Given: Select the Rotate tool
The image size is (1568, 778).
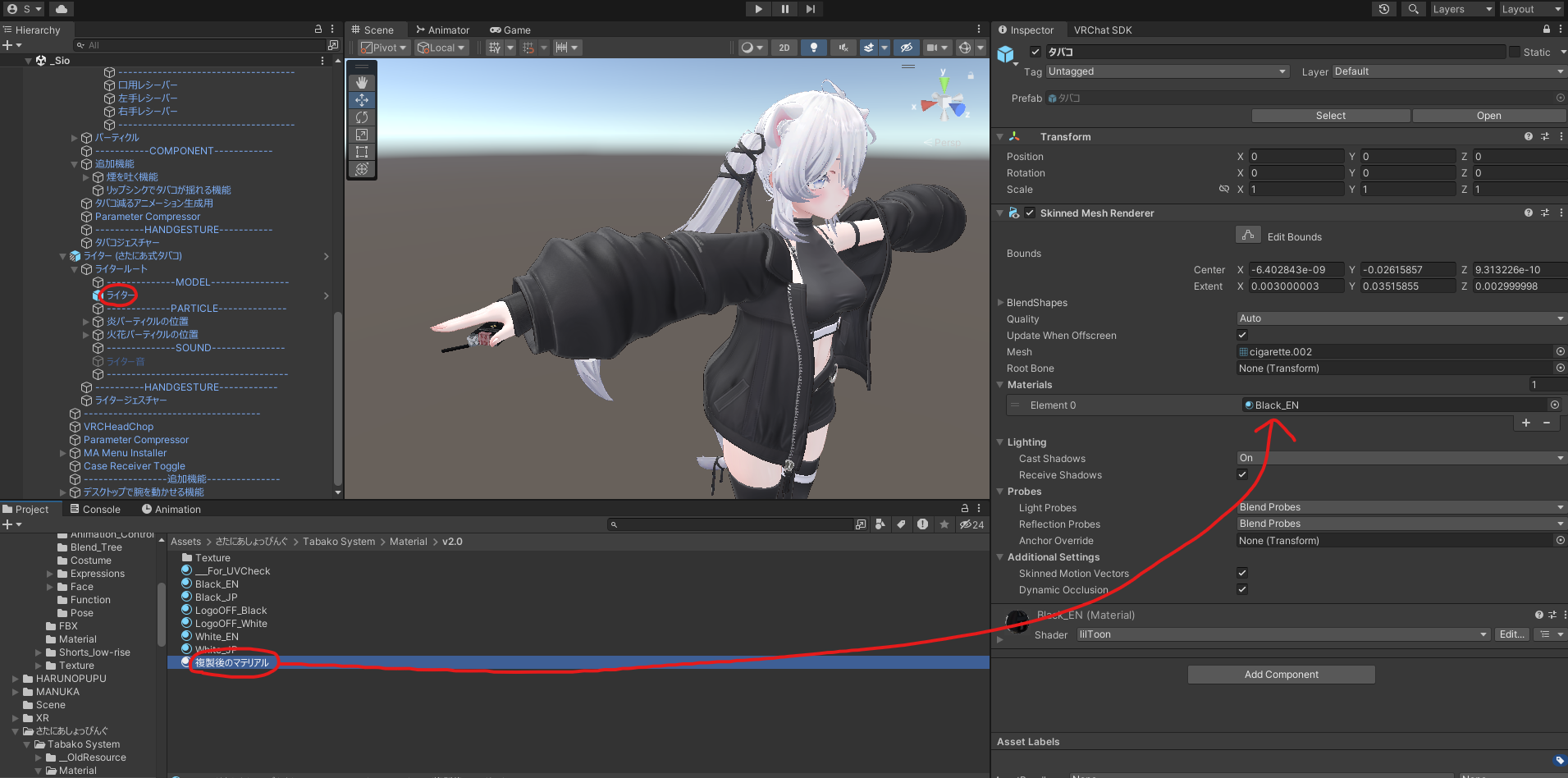Looking at the screenshot, I should (x=362, y=117).
